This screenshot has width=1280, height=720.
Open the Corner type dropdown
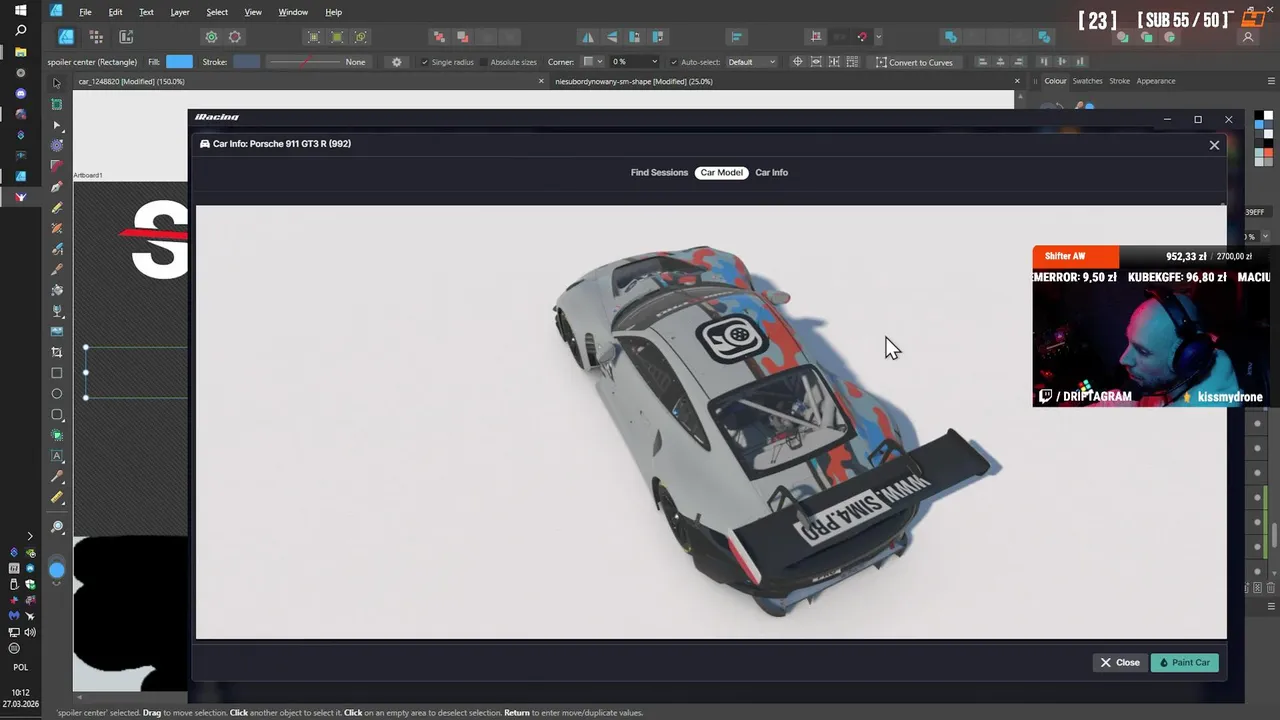[x=593, y=62]
